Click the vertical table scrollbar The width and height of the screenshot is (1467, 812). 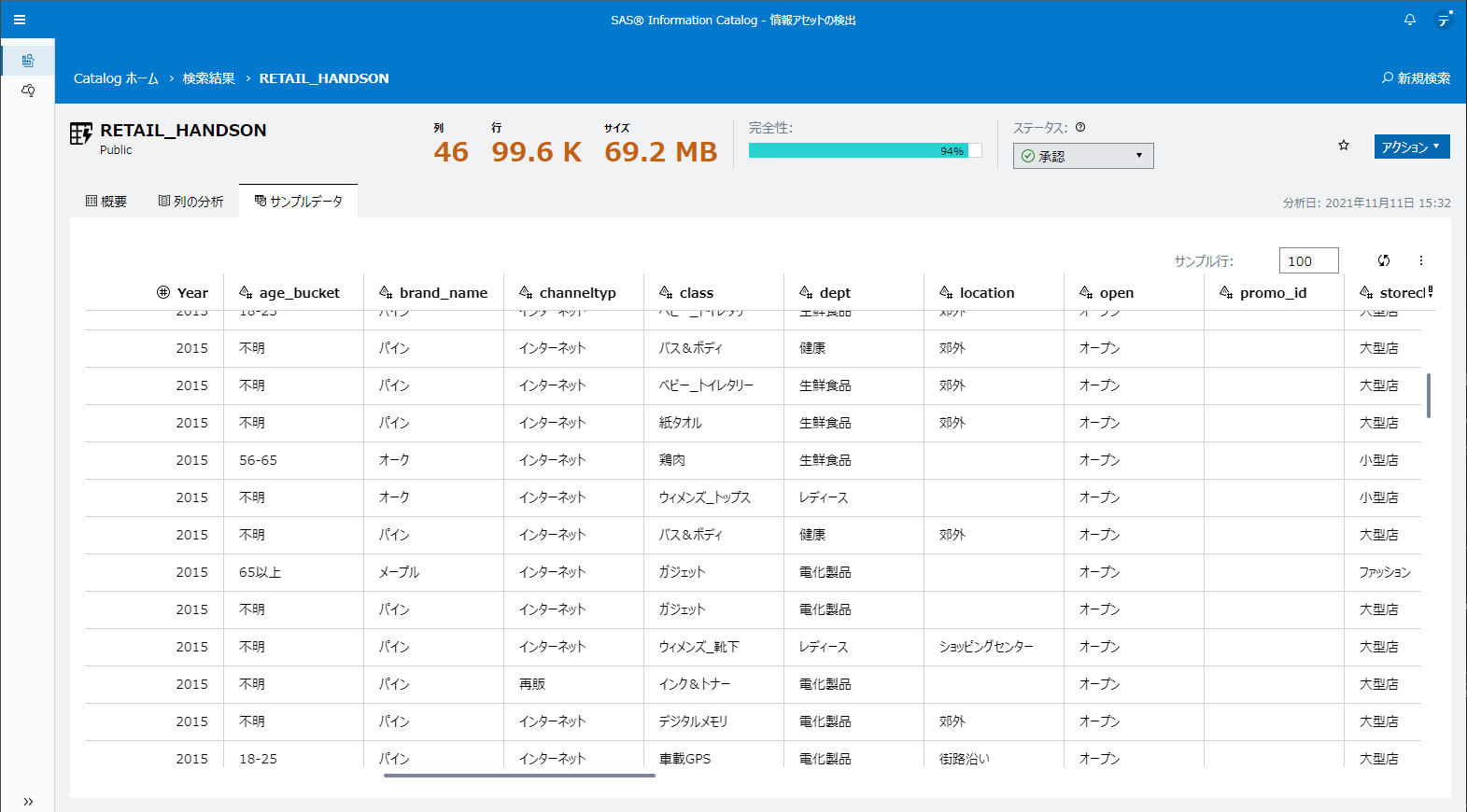pos(1429,396)
